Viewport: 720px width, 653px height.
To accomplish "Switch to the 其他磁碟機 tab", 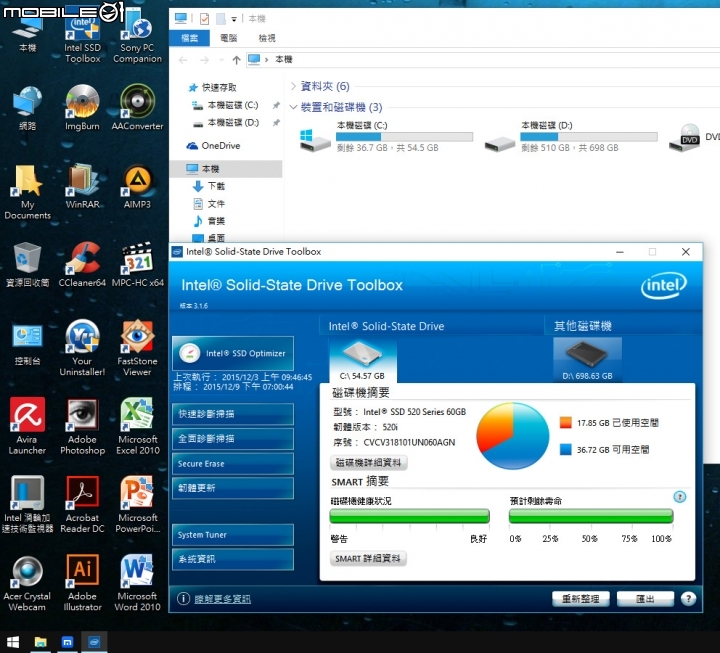I will [583, 326].
